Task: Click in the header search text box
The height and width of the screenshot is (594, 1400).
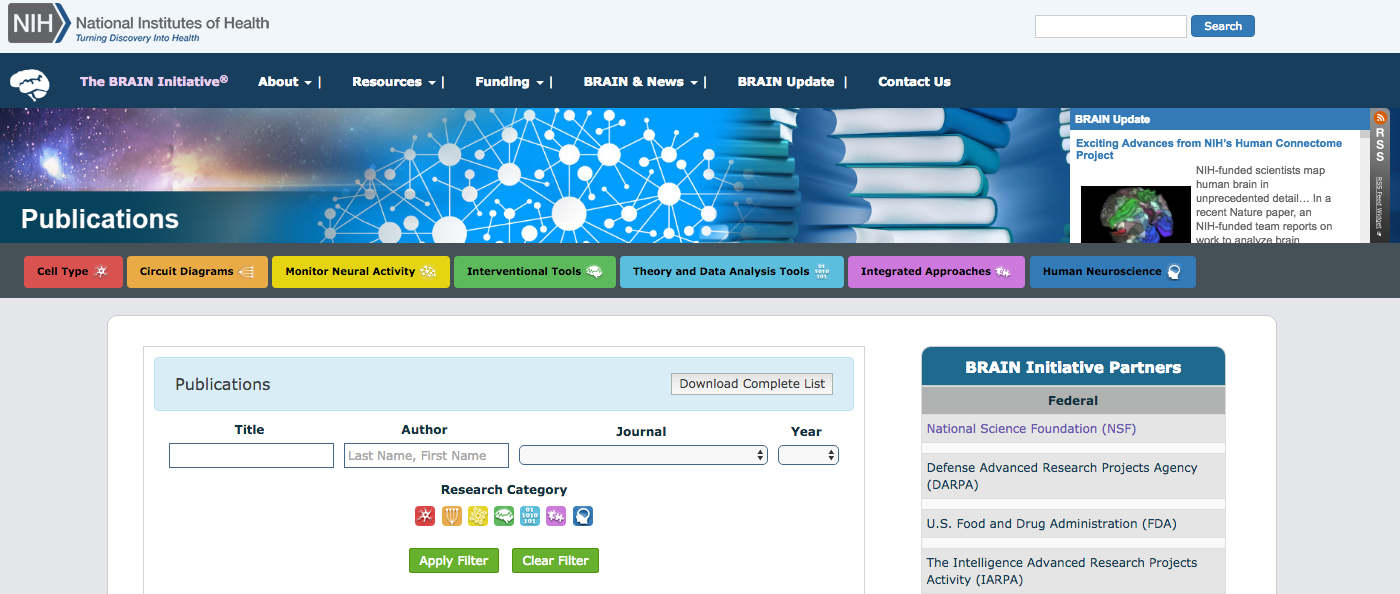Action: [1110, 26]
